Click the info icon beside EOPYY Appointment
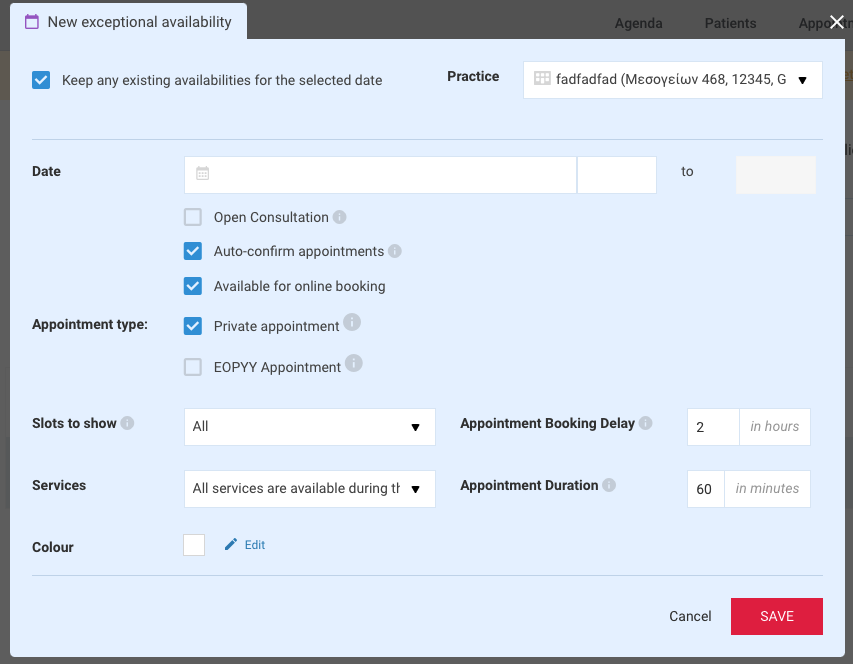This screenshot has width=853, height=664. coord(354,363)
